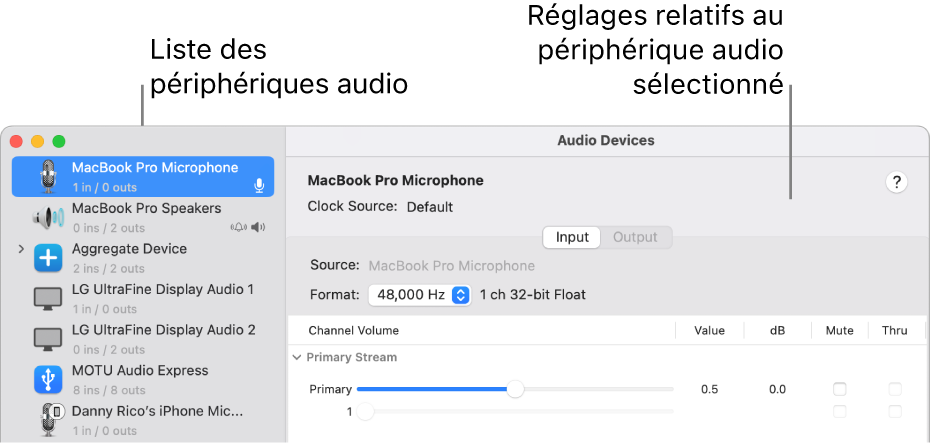
Task: Click the MOTU Audio Express USB icon
Action: tap(48, 379)
